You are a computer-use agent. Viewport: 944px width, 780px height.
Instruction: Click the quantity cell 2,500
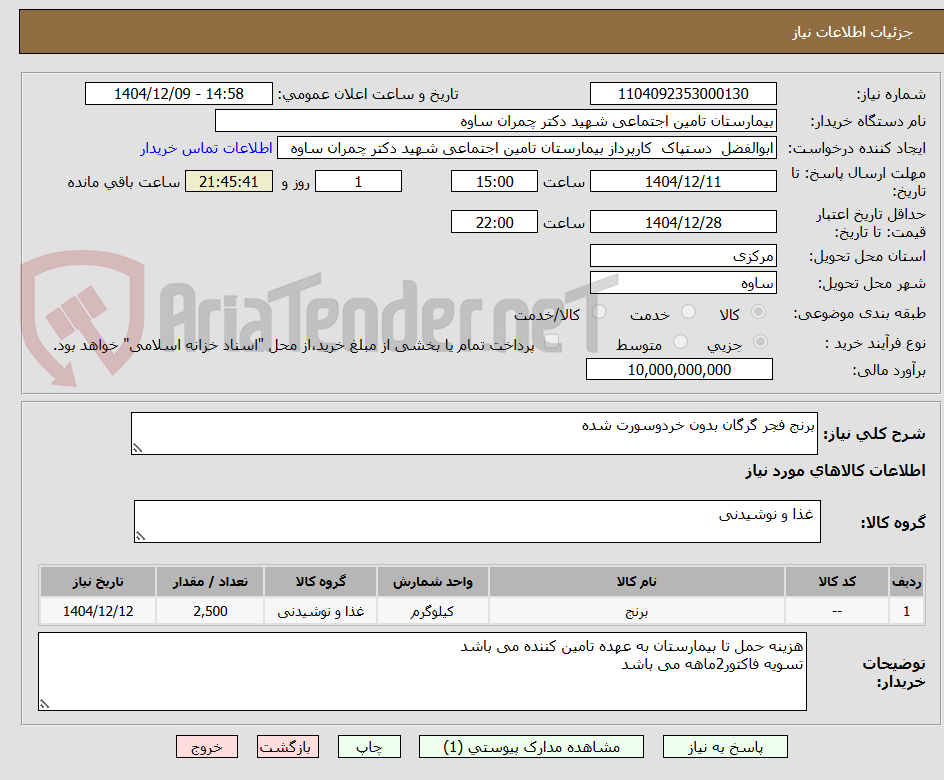[x=210, y=611]
